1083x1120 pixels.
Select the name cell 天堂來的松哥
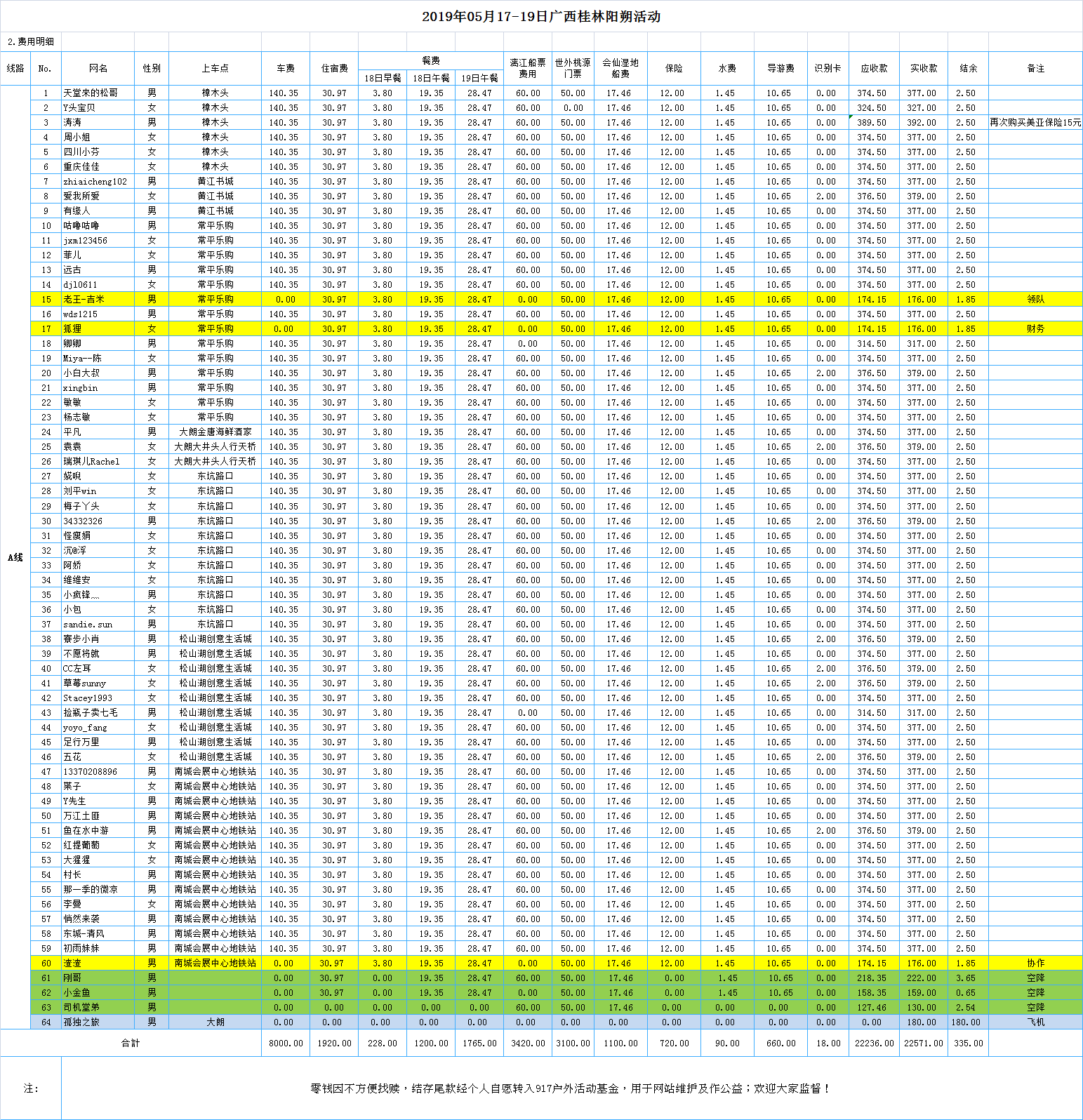pyautogui.click(x=91, y=93)
